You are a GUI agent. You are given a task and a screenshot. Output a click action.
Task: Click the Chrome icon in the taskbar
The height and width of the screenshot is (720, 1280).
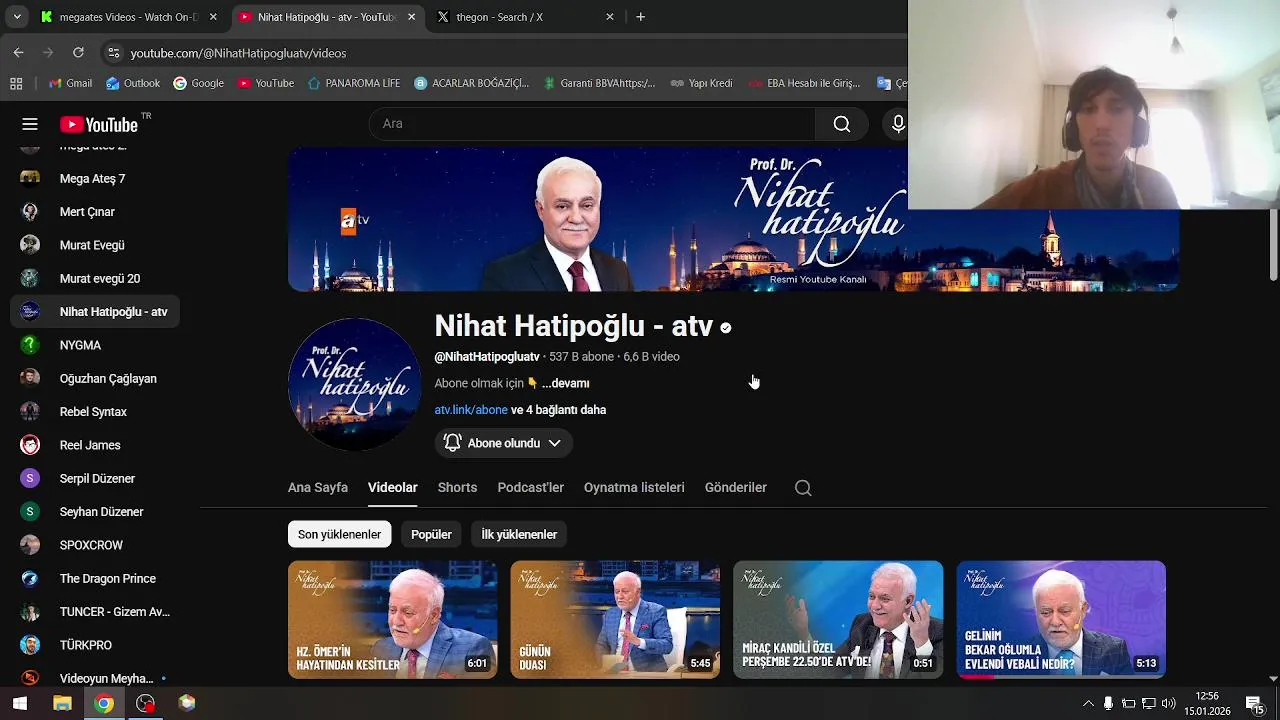coord(104,703)
